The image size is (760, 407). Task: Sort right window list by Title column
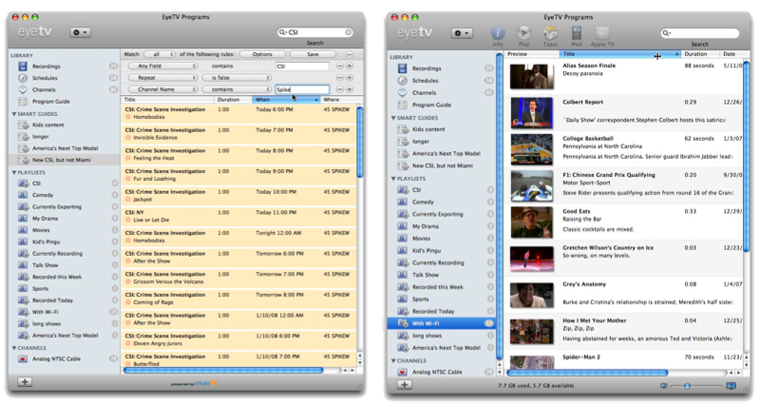620,54
